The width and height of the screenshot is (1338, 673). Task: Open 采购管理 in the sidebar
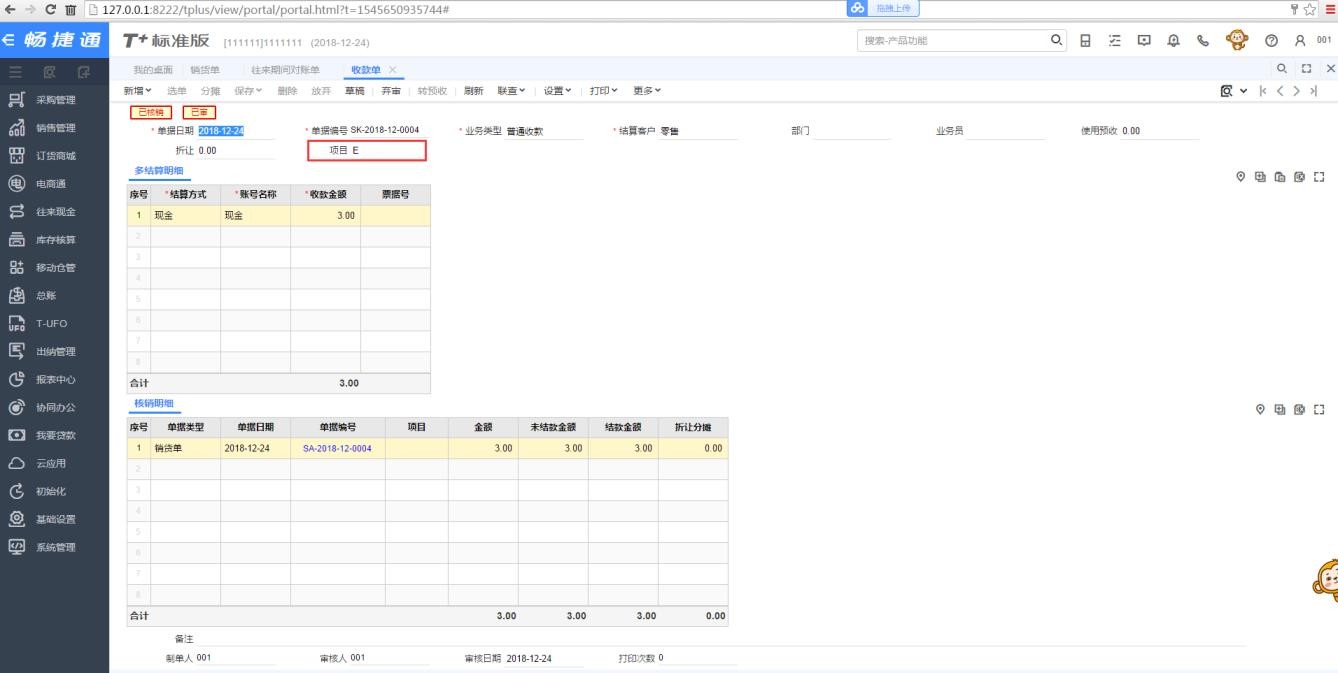click(55, 100)
